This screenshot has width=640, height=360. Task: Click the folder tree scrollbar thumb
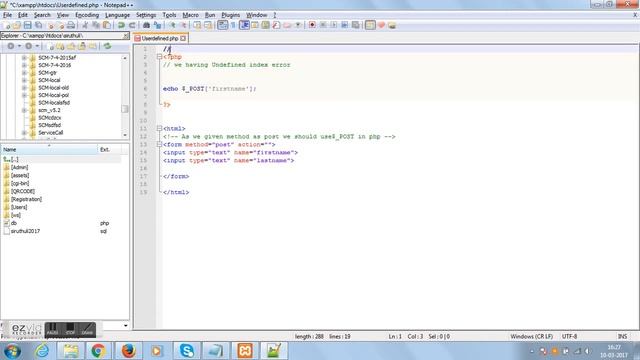pyautogui.click(x=125, y=109)
